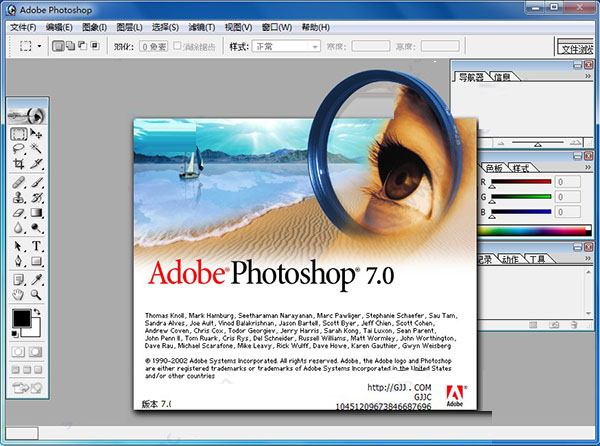Select the Hand tool
600x446 pixels.
click(18, 295)
